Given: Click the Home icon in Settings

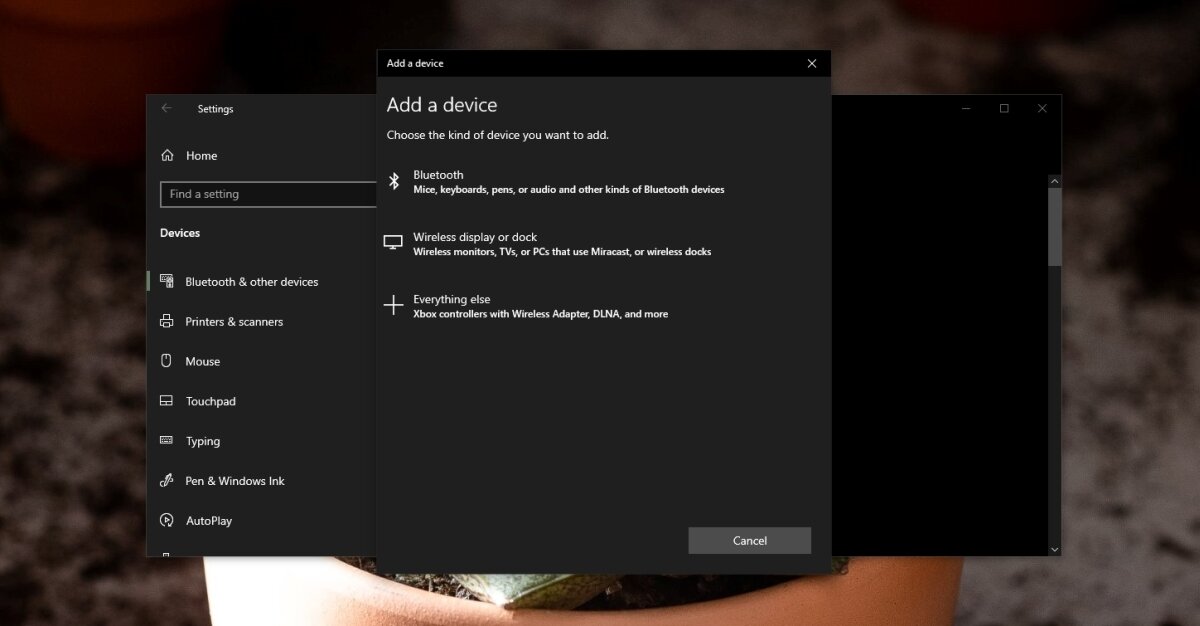Looking at the screenshot, I should click(x=167, y=156).
